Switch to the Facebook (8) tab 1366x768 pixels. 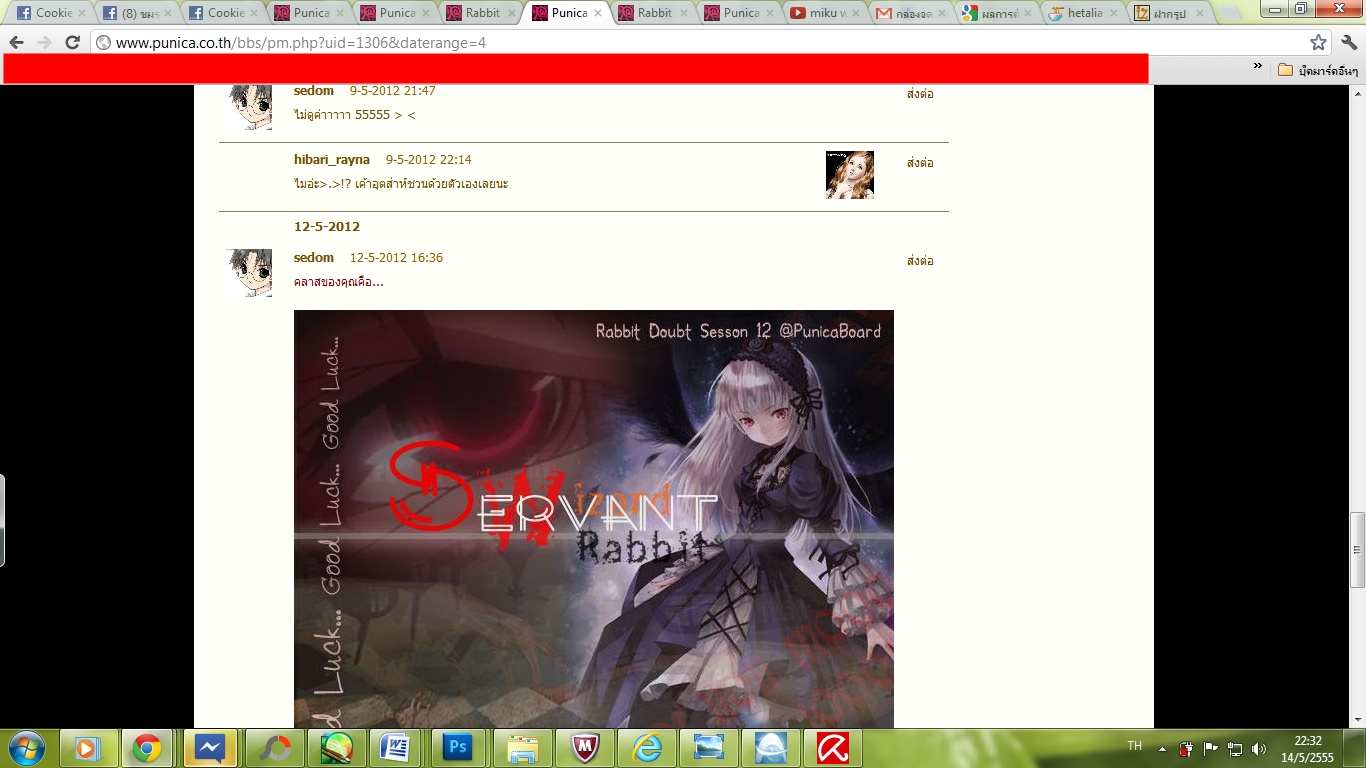pos(139,13)
